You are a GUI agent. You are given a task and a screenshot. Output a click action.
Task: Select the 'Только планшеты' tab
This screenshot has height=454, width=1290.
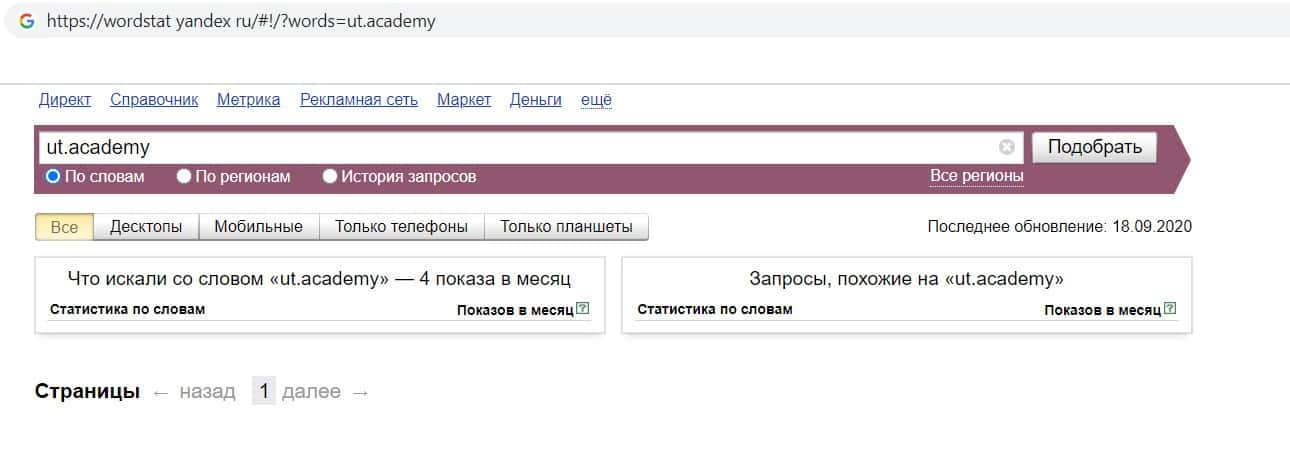566,227
